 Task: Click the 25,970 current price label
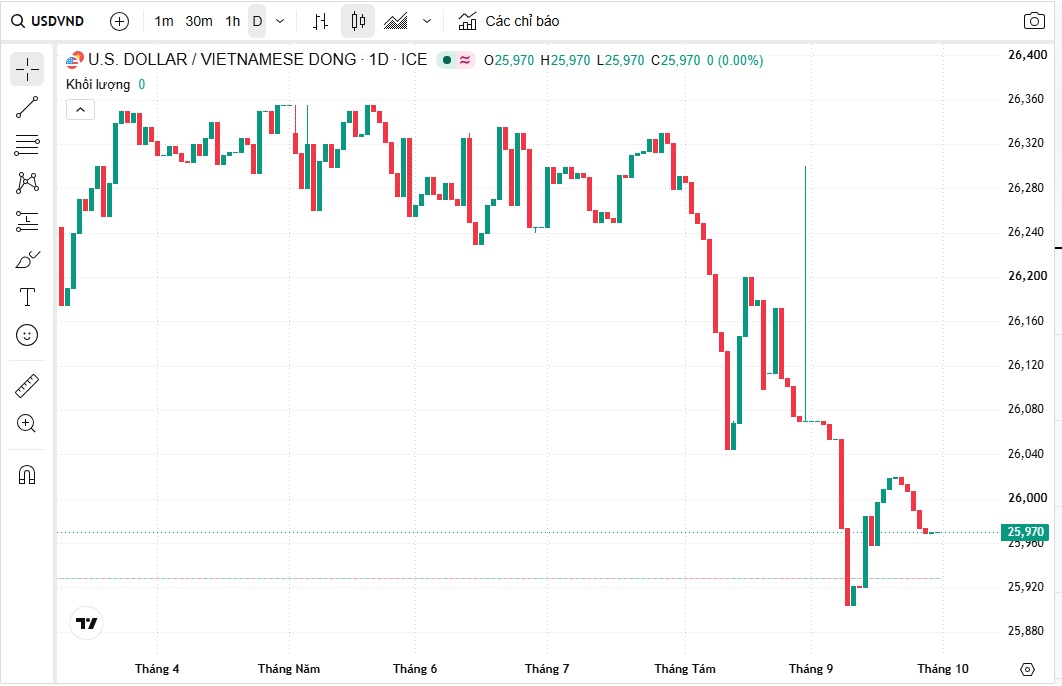click(1025, 532)
